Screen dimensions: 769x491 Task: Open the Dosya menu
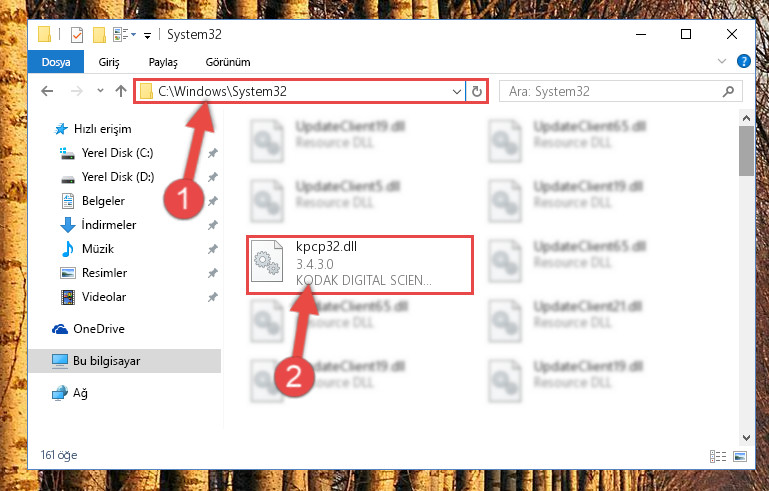coord(56,62)
